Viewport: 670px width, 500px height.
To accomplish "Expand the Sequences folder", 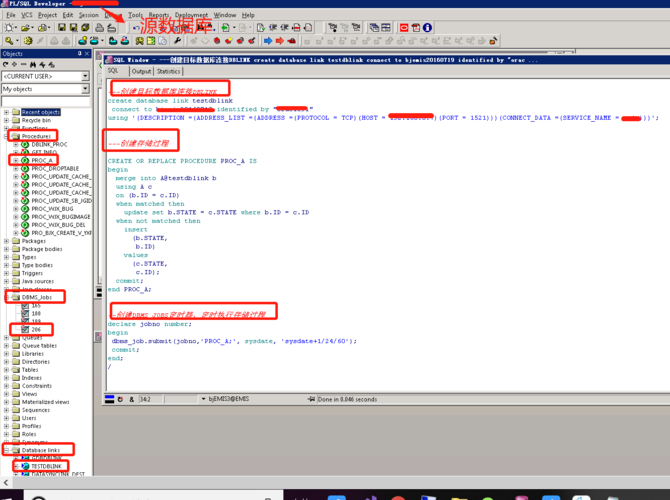I will click(6, 410).
